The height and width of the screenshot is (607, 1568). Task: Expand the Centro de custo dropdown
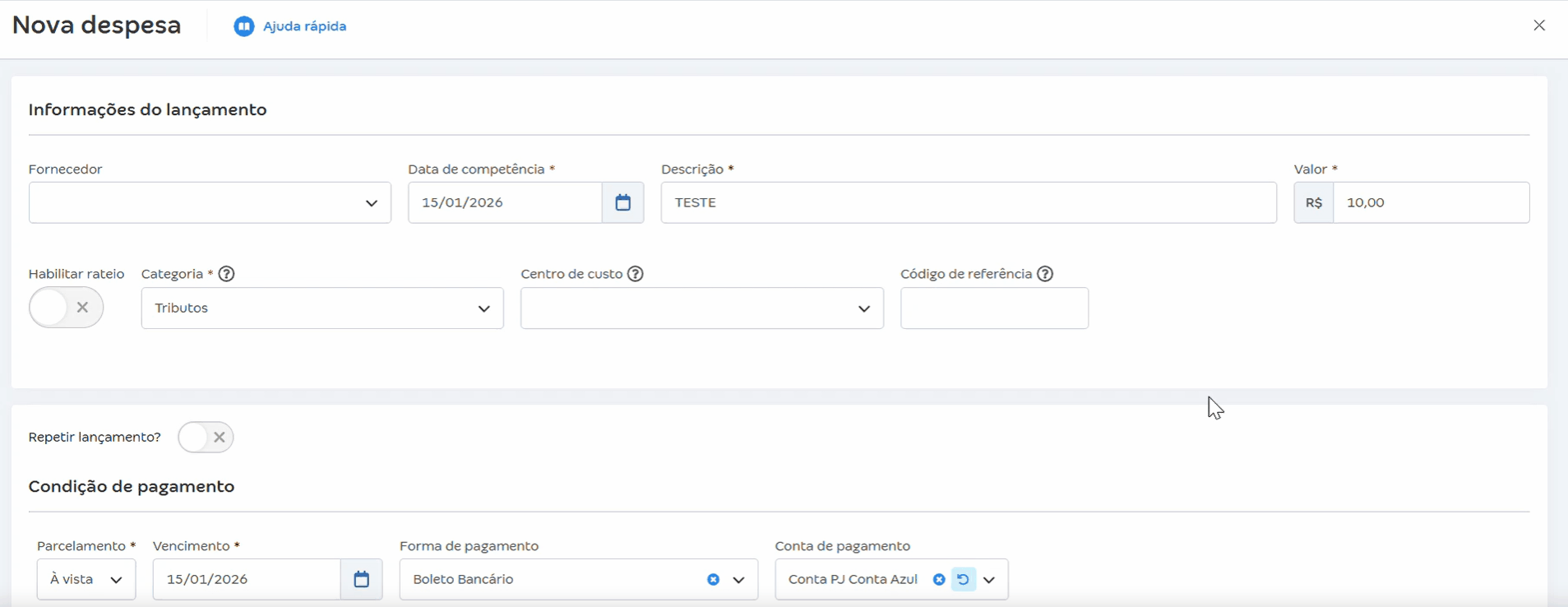864,308
